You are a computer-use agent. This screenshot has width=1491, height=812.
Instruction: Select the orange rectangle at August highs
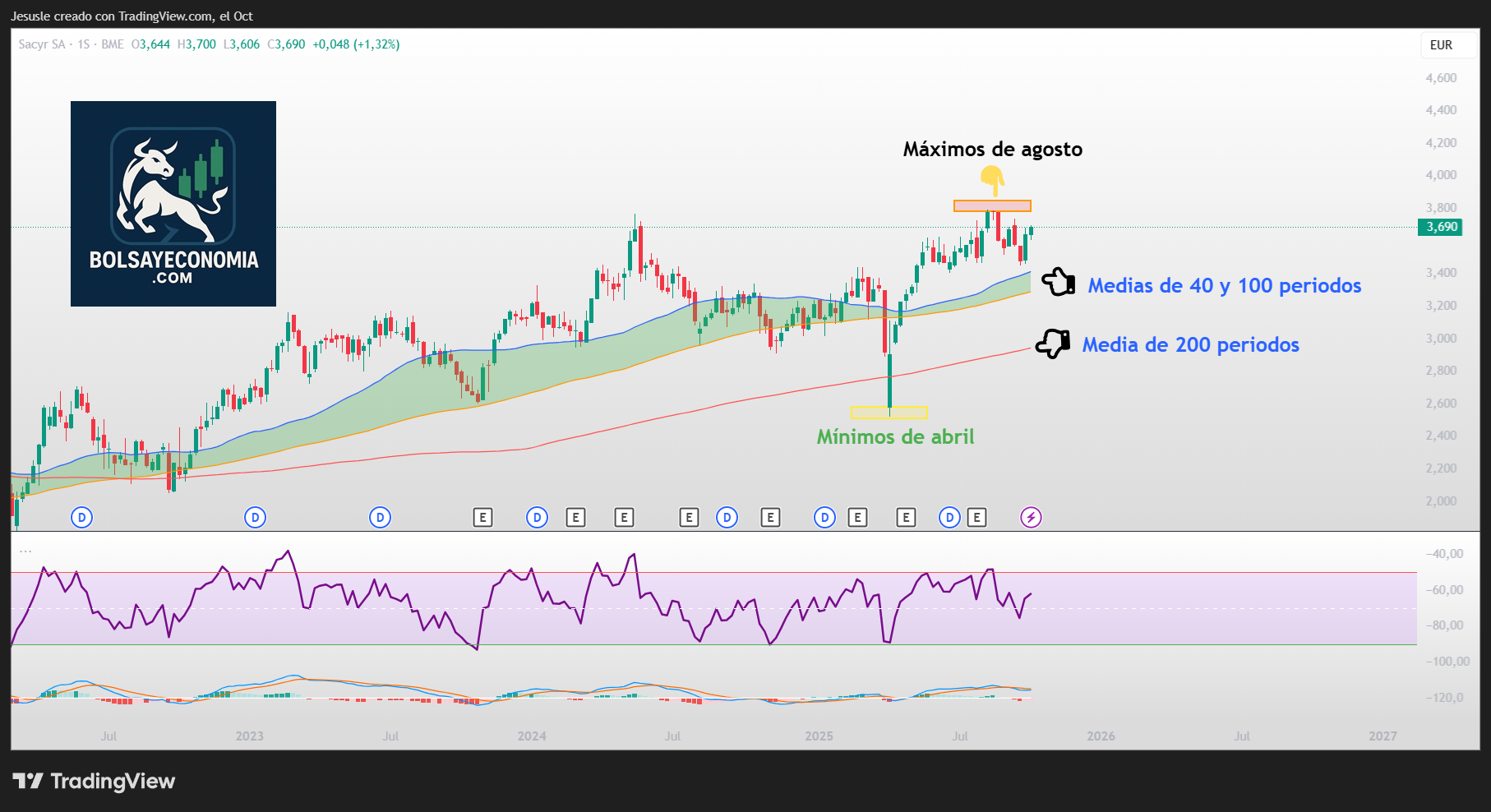tap(992, 205)
